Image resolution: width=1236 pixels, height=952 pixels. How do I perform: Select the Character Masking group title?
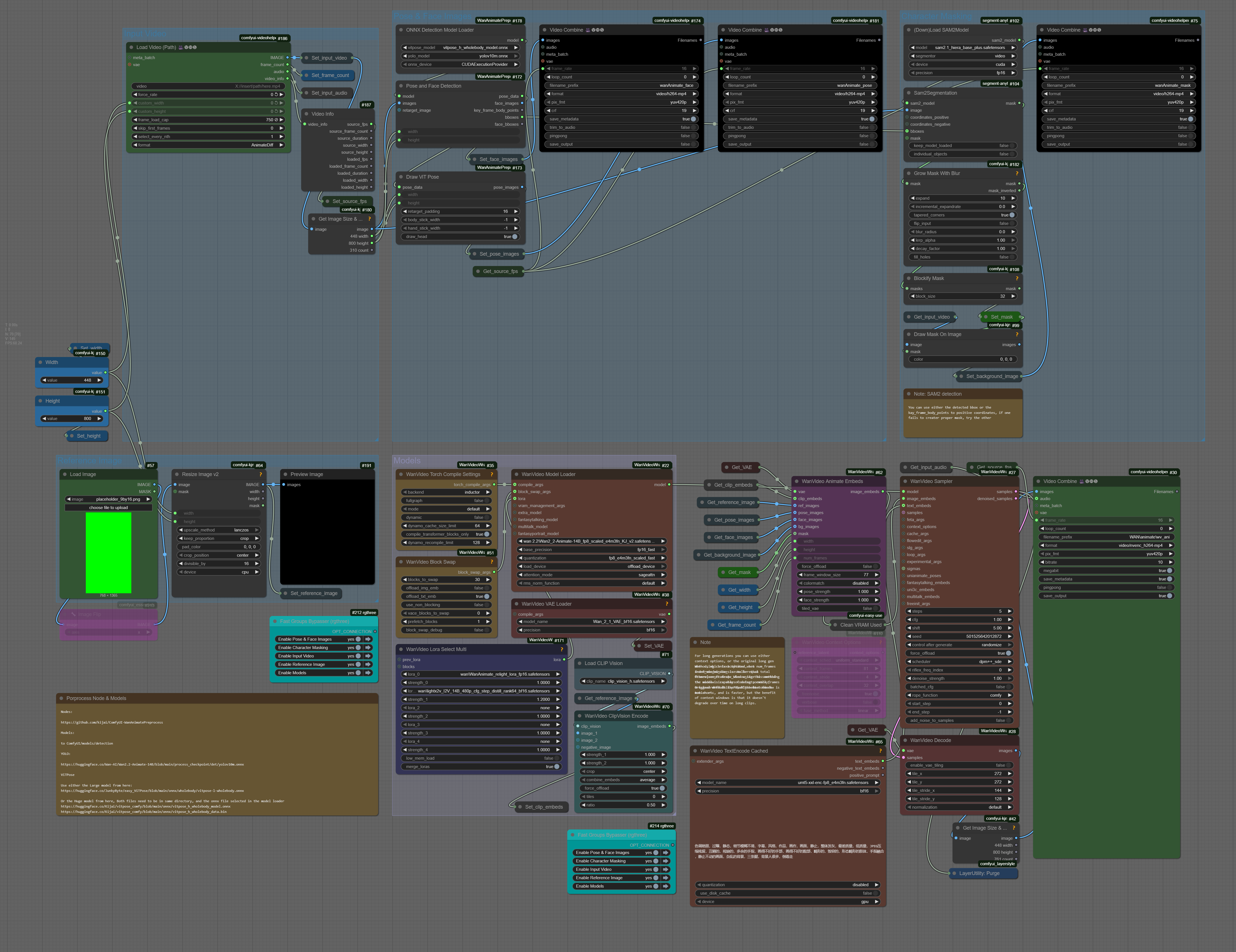(x=936, y=17)
